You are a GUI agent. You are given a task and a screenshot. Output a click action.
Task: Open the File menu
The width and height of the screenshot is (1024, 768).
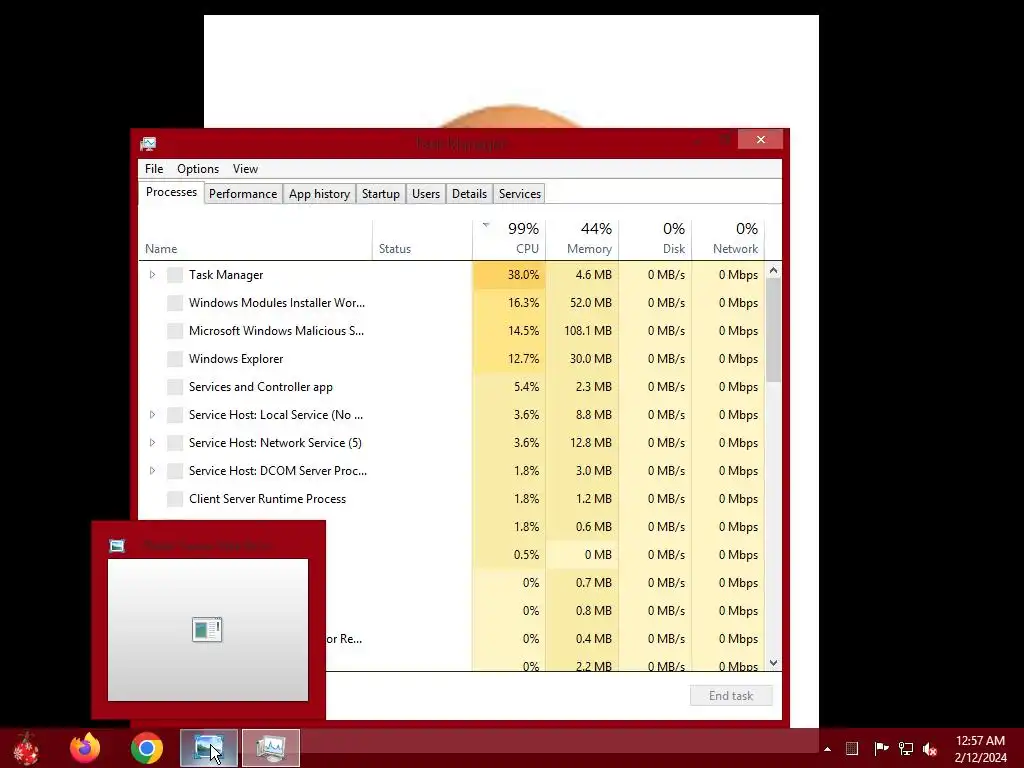154,169
